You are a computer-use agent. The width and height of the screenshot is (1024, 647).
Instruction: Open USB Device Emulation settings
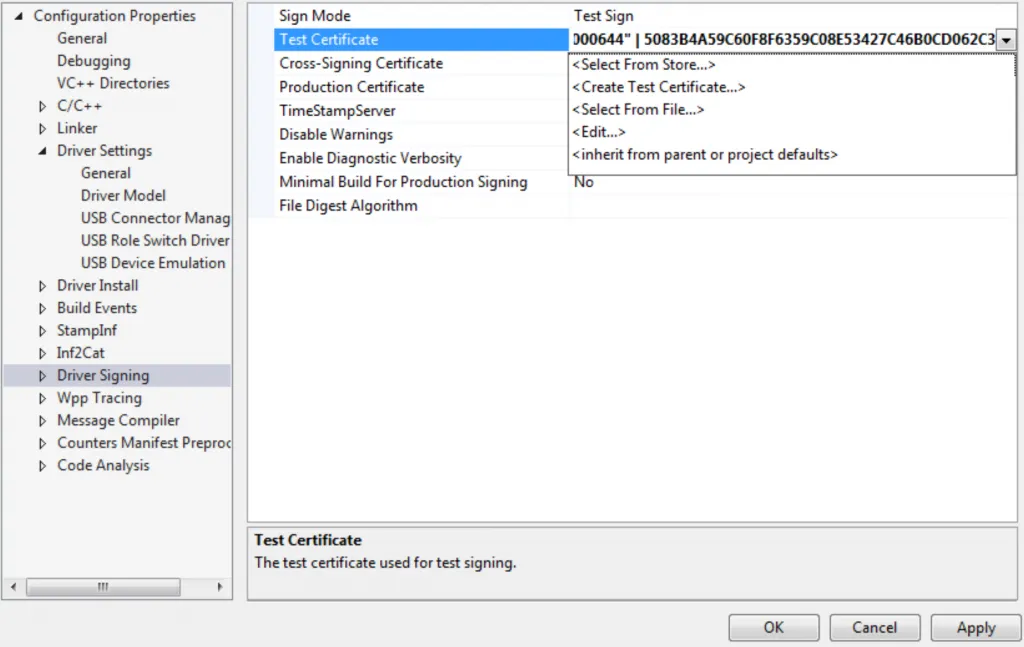(153, 263)
